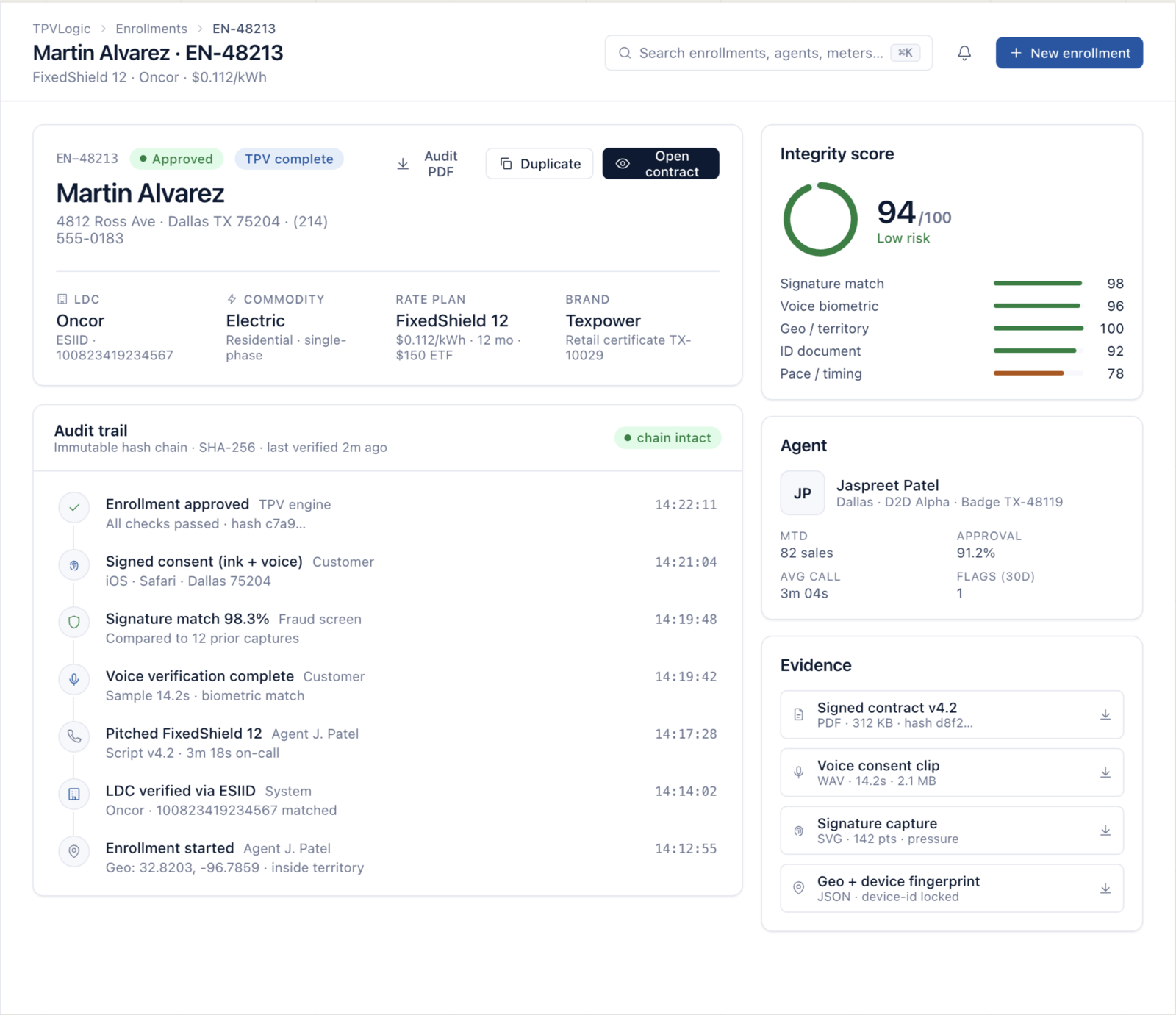1176x1015 pixels.
Task: Open the contract with Open contract button
Action: [661, 163]
